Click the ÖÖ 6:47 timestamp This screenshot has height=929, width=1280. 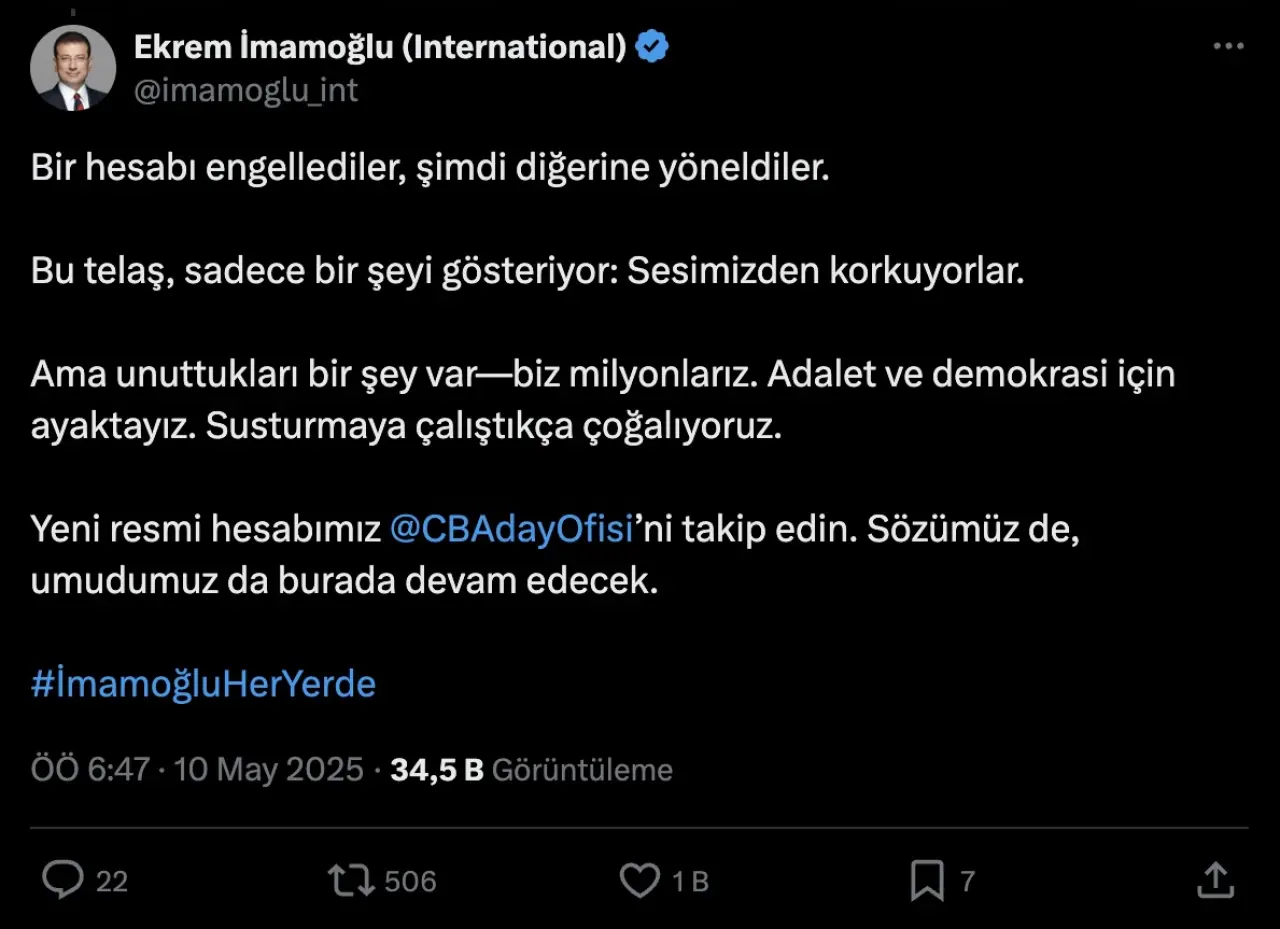(x=90, y=769)
